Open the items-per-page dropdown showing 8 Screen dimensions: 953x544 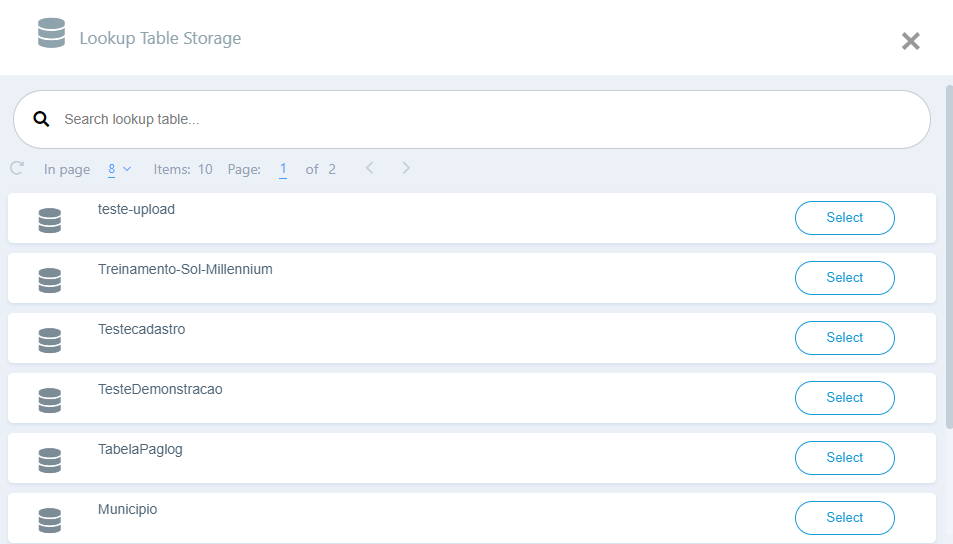[x=119, y=169]
